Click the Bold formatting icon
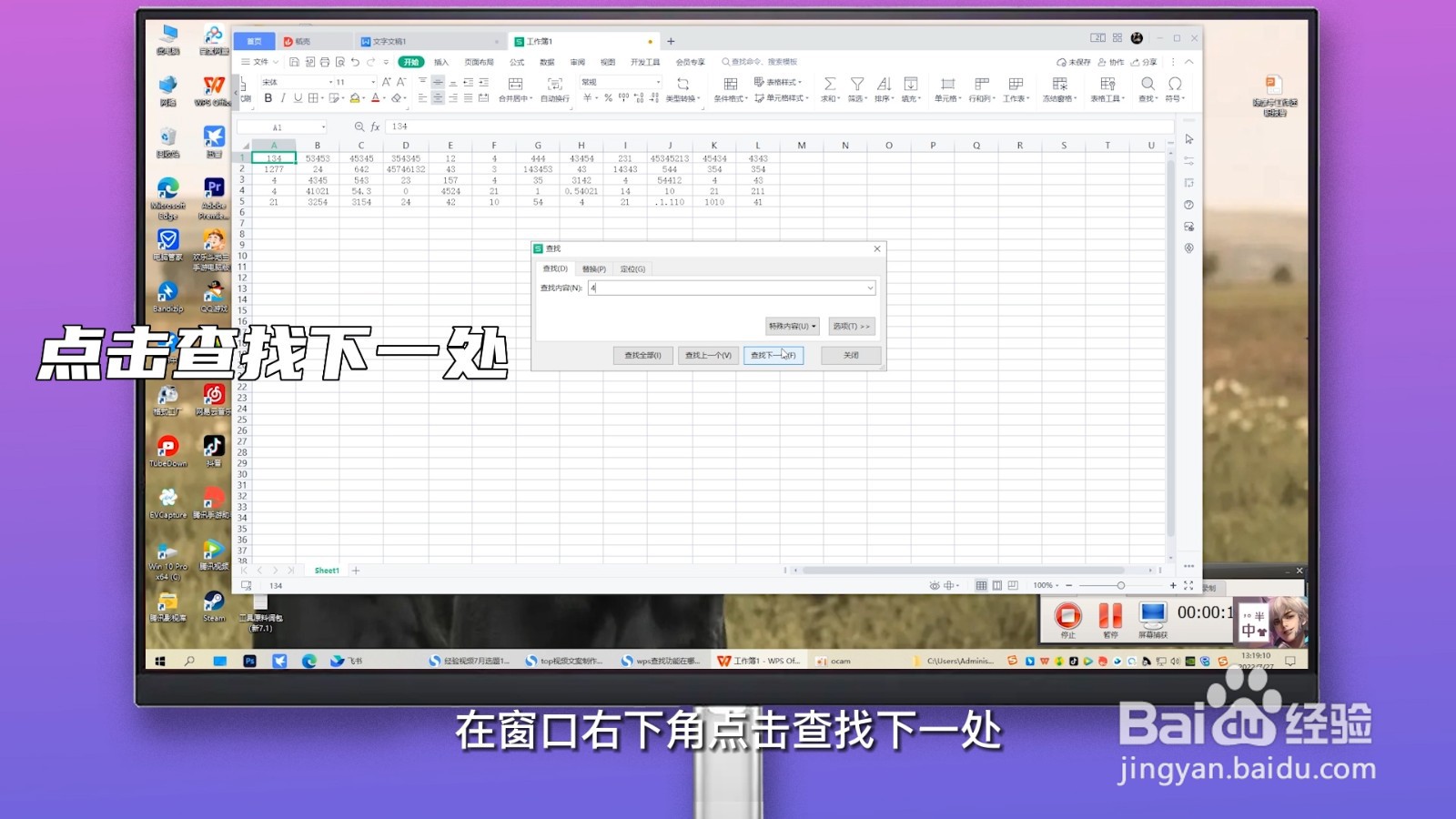1456x819 pixels. click(x=268, y=97)
